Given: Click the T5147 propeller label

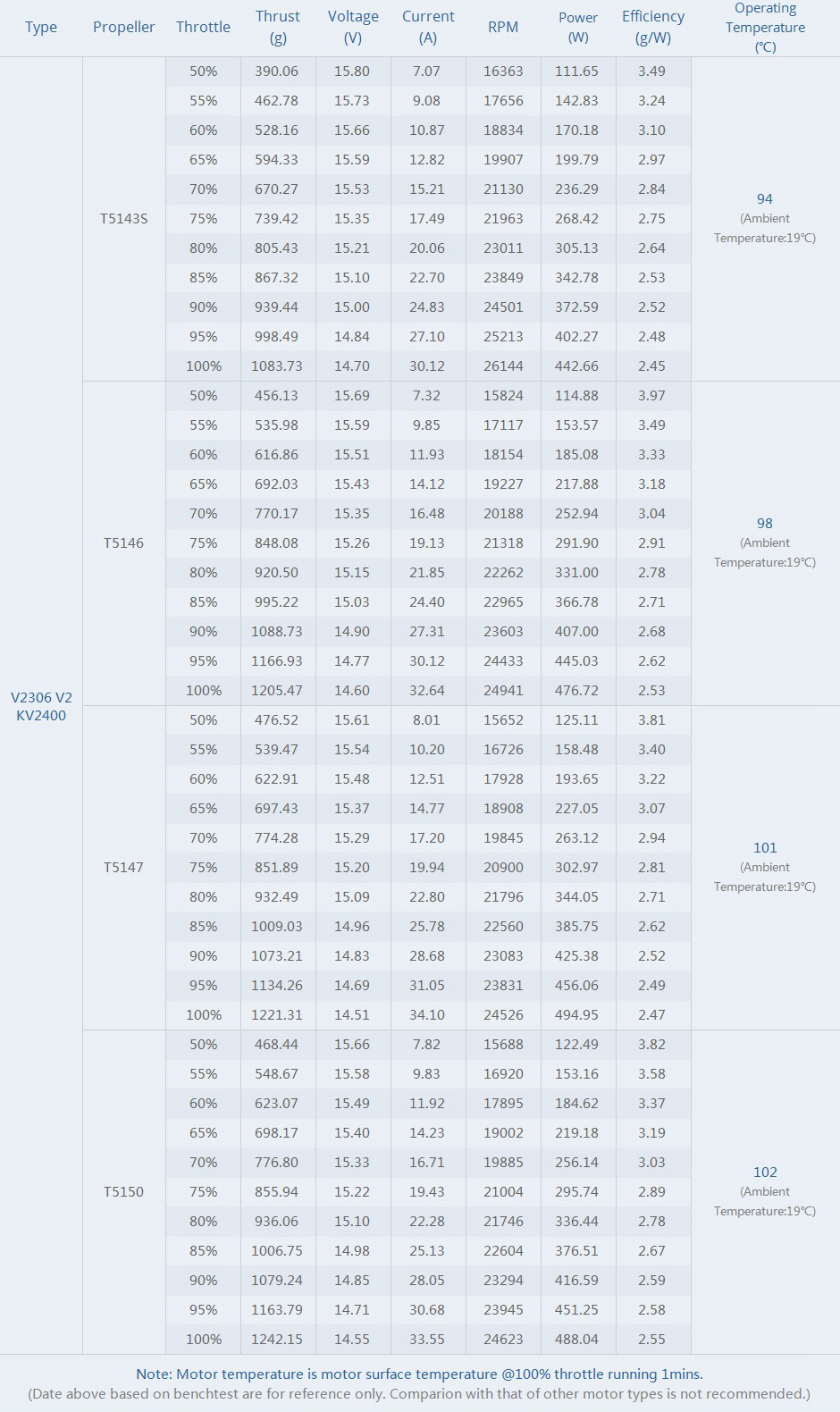Looking at the screenshot, I should (x=123, y=868).
